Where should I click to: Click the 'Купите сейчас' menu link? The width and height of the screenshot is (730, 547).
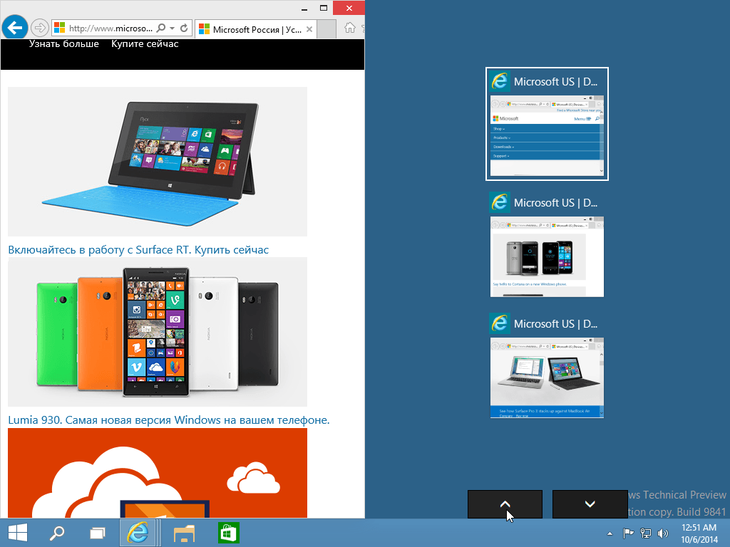coord(145,44)
